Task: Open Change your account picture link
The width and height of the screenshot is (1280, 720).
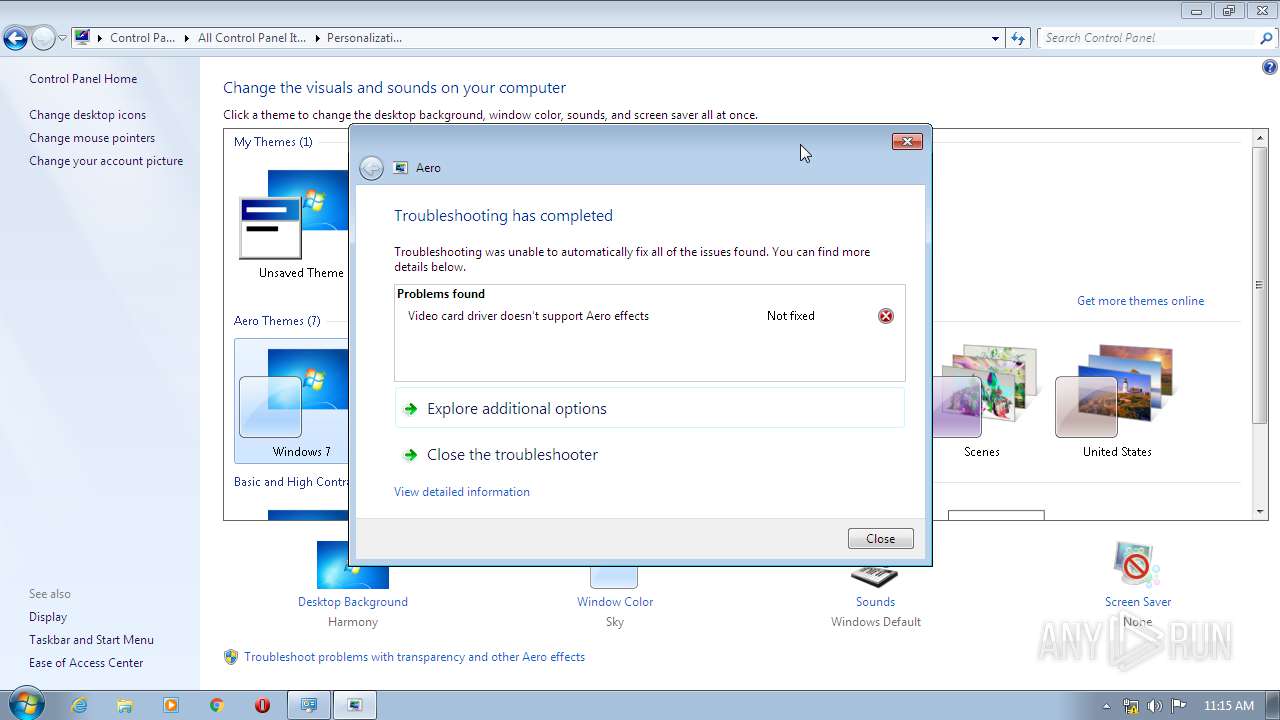Action: click(x=106, y=161)
